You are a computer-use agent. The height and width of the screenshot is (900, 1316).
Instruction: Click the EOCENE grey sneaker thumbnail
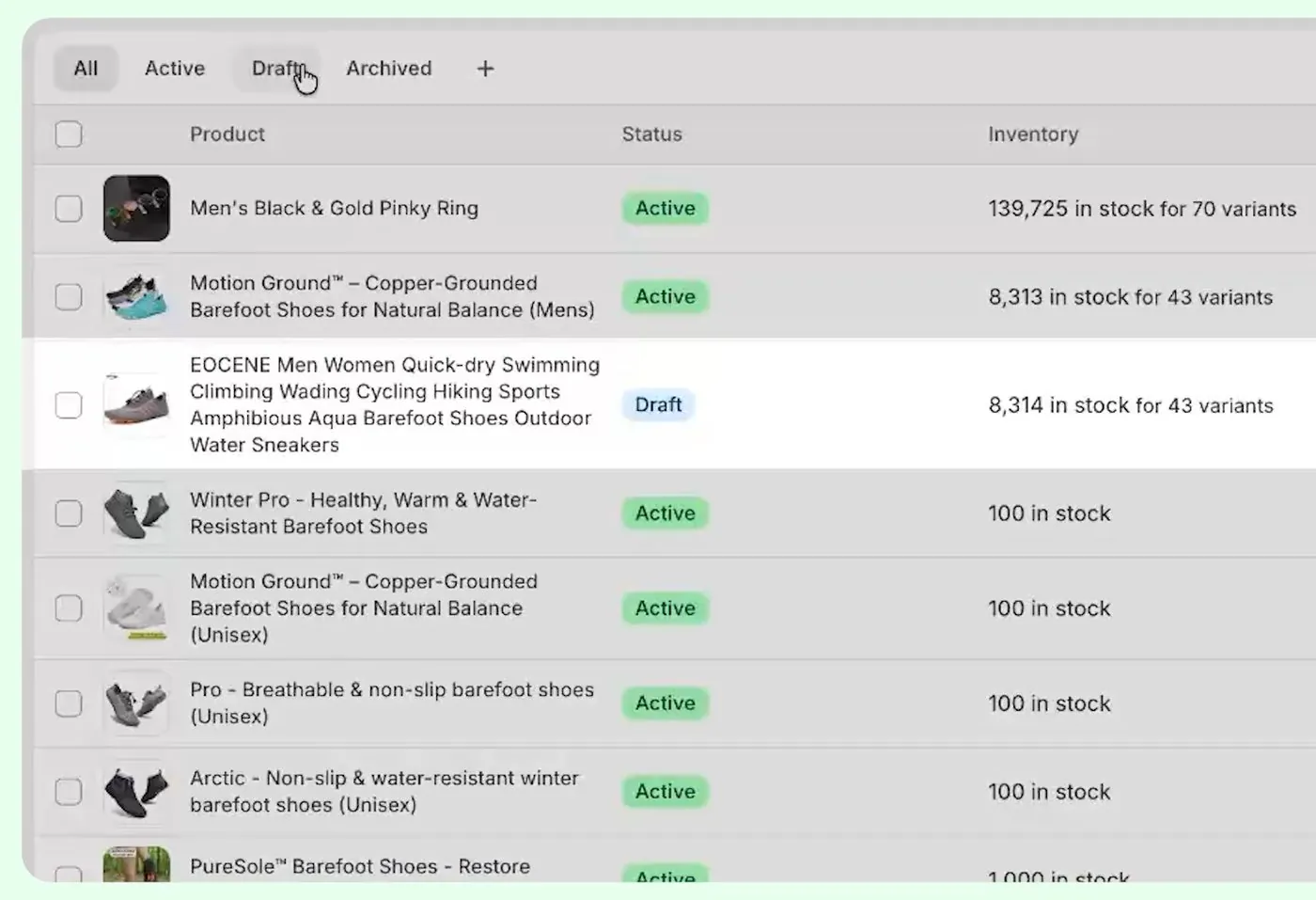136,405
